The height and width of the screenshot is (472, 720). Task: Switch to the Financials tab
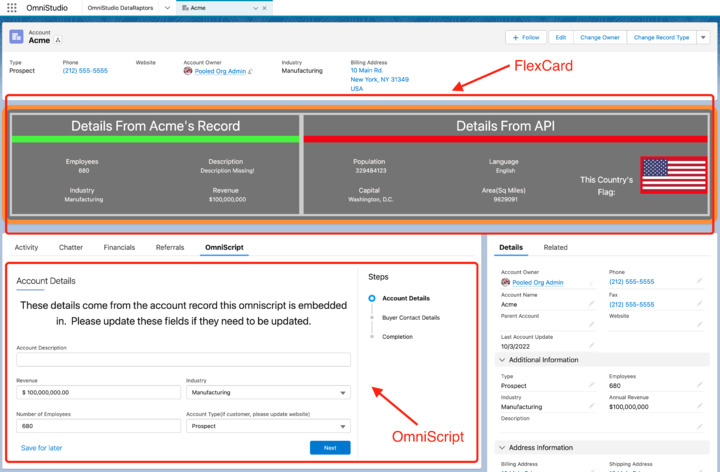pos(119,246)
